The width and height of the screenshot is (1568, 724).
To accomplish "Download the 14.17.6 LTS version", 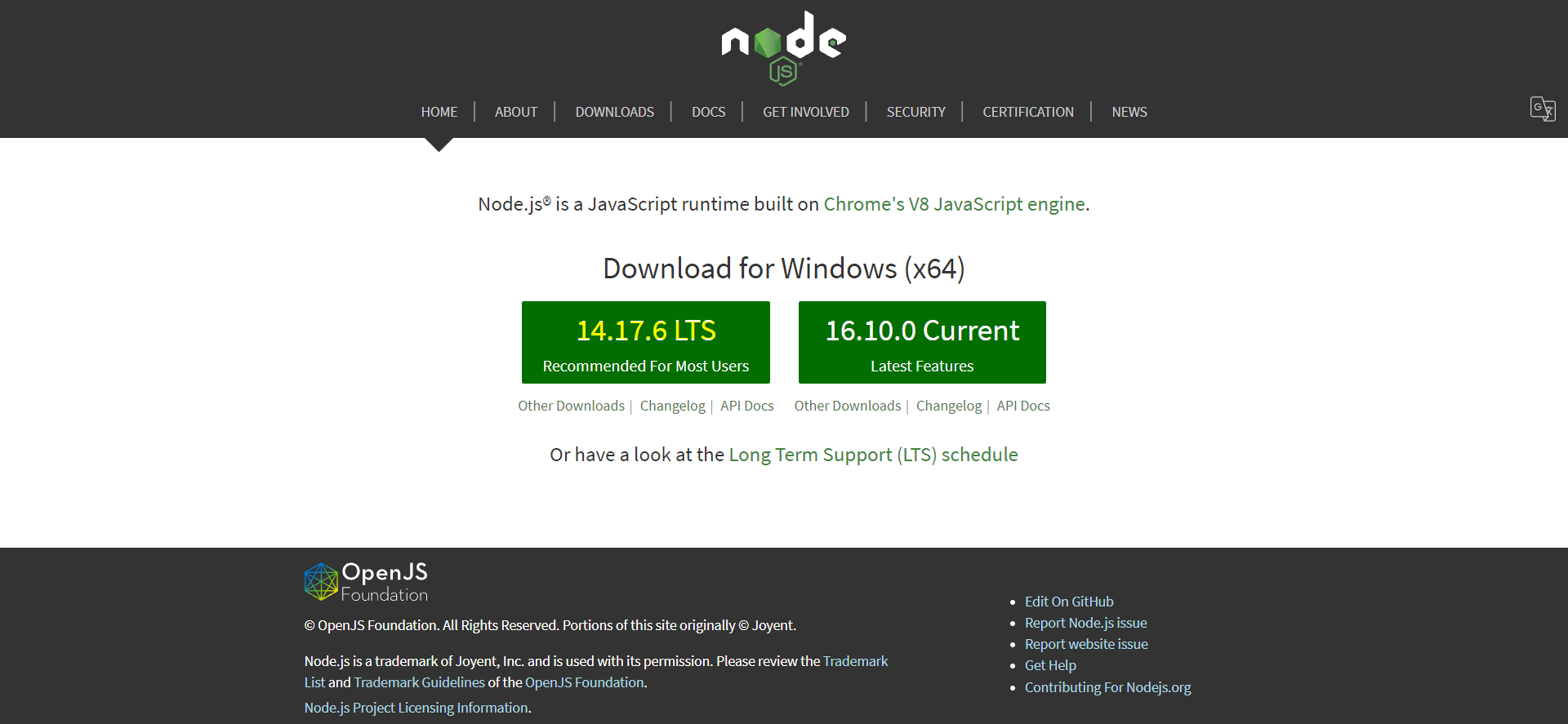I will (646, 342).
